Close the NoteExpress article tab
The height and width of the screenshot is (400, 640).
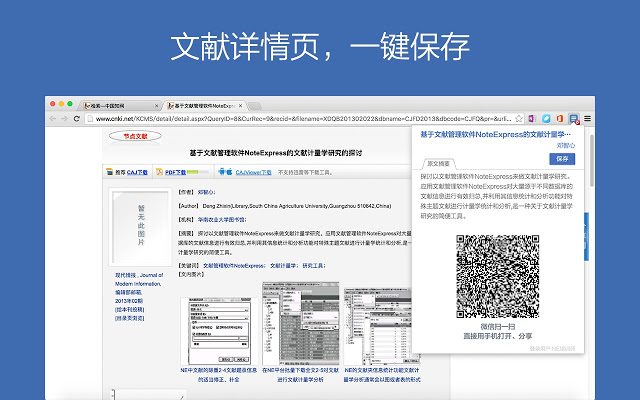240,106
